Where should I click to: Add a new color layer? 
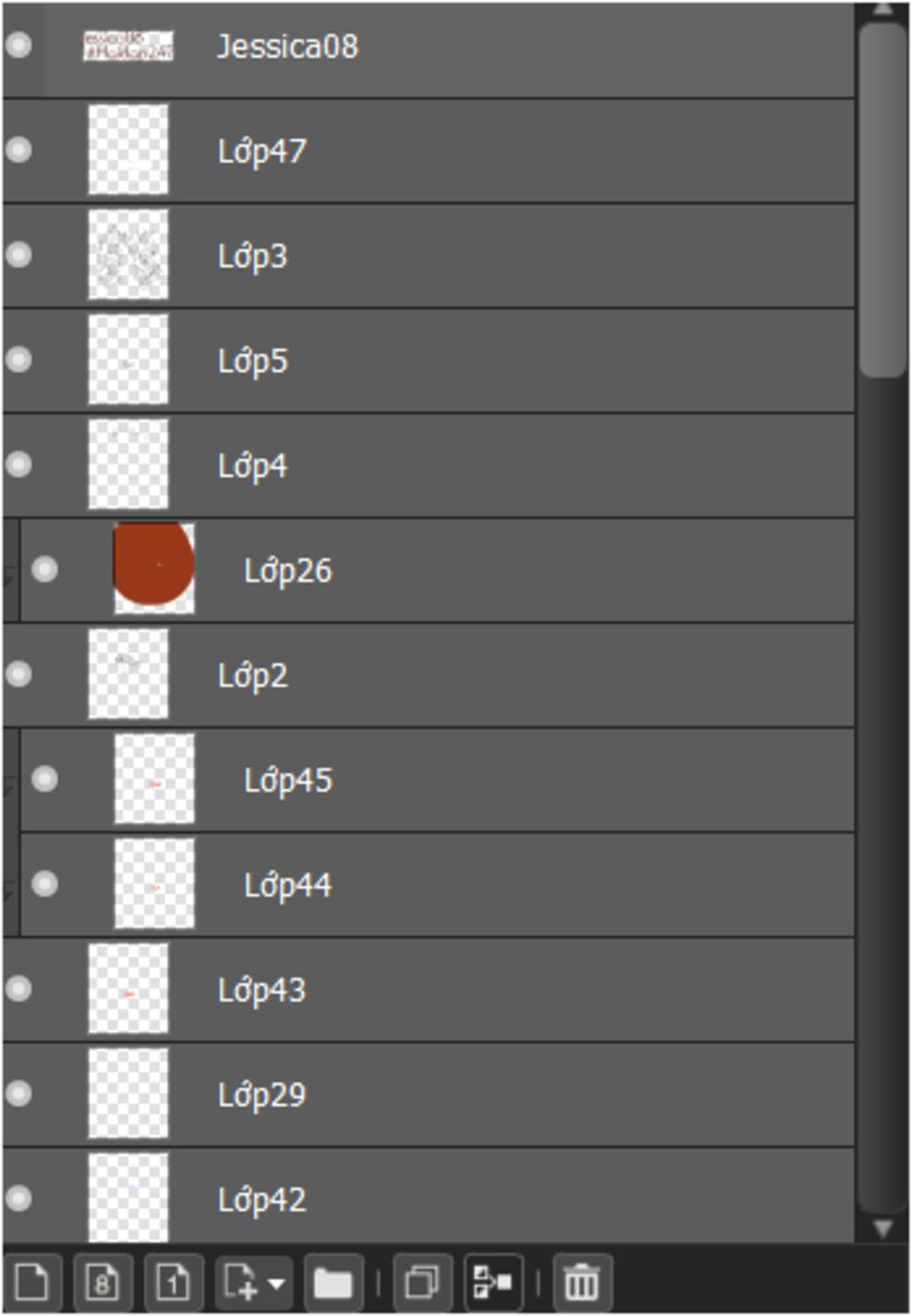32,1283
